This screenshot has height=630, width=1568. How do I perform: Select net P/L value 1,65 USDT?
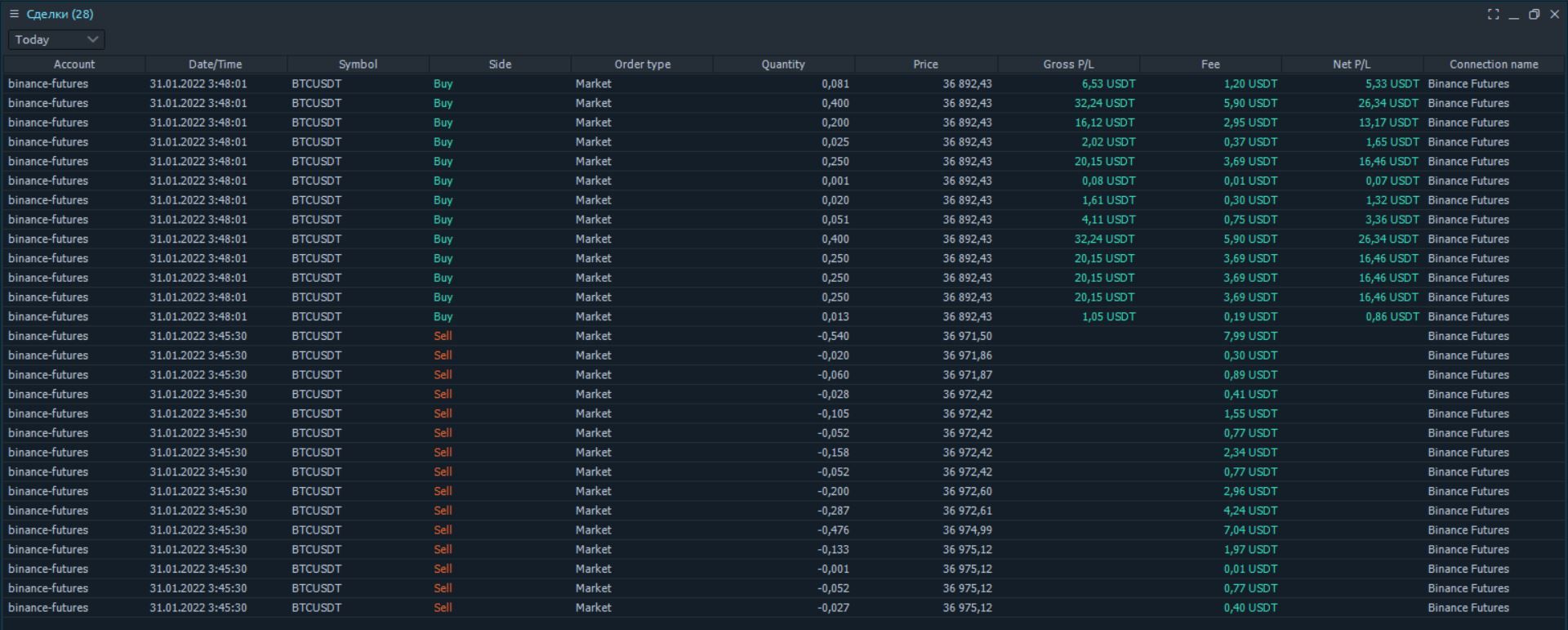[x=1392, y=142]
